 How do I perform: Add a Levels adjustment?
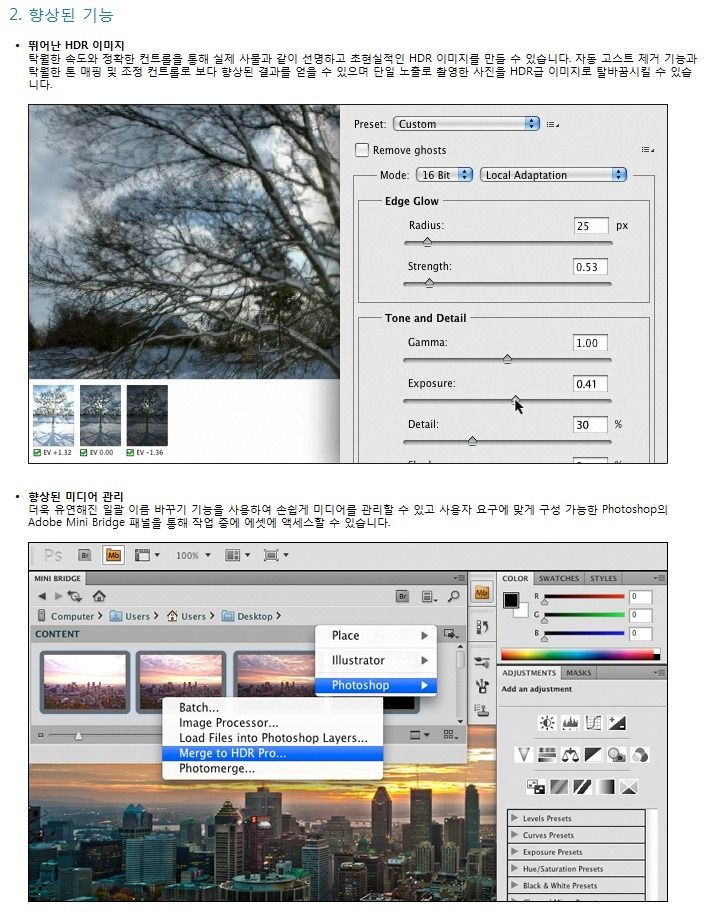coord(570,723)
